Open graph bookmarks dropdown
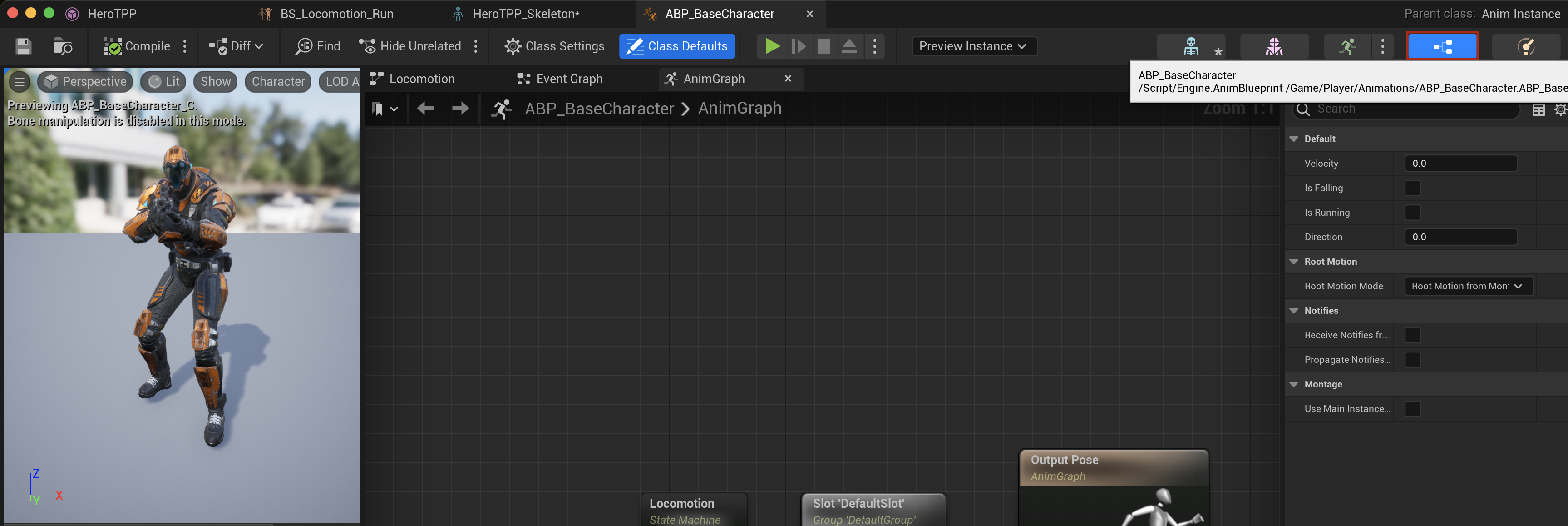Viewport: 1568px width, 526px height. (x=384, y=109)
